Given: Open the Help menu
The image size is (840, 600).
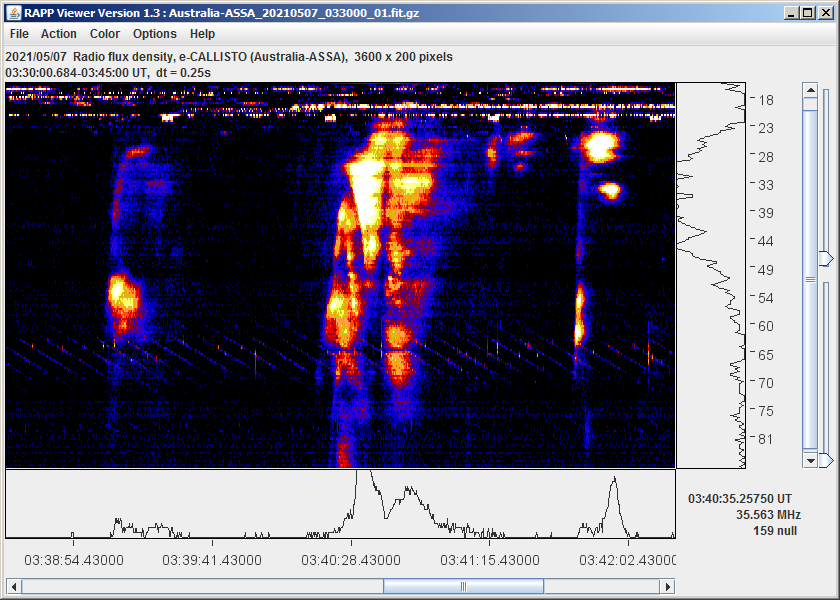Looking at the screenshot, I should (202, 34).
